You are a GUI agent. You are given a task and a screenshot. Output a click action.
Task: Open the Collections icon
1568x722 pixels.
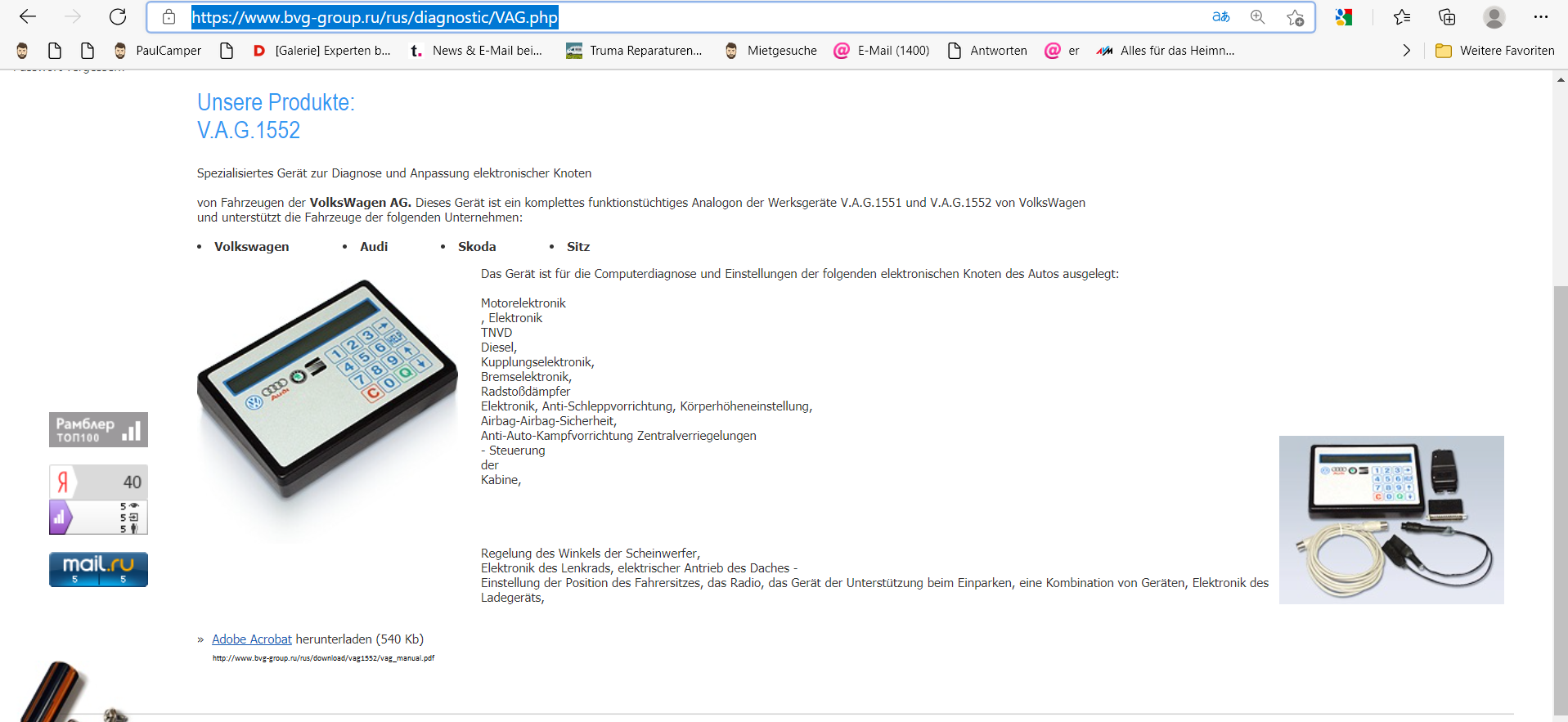point(1447,17)
